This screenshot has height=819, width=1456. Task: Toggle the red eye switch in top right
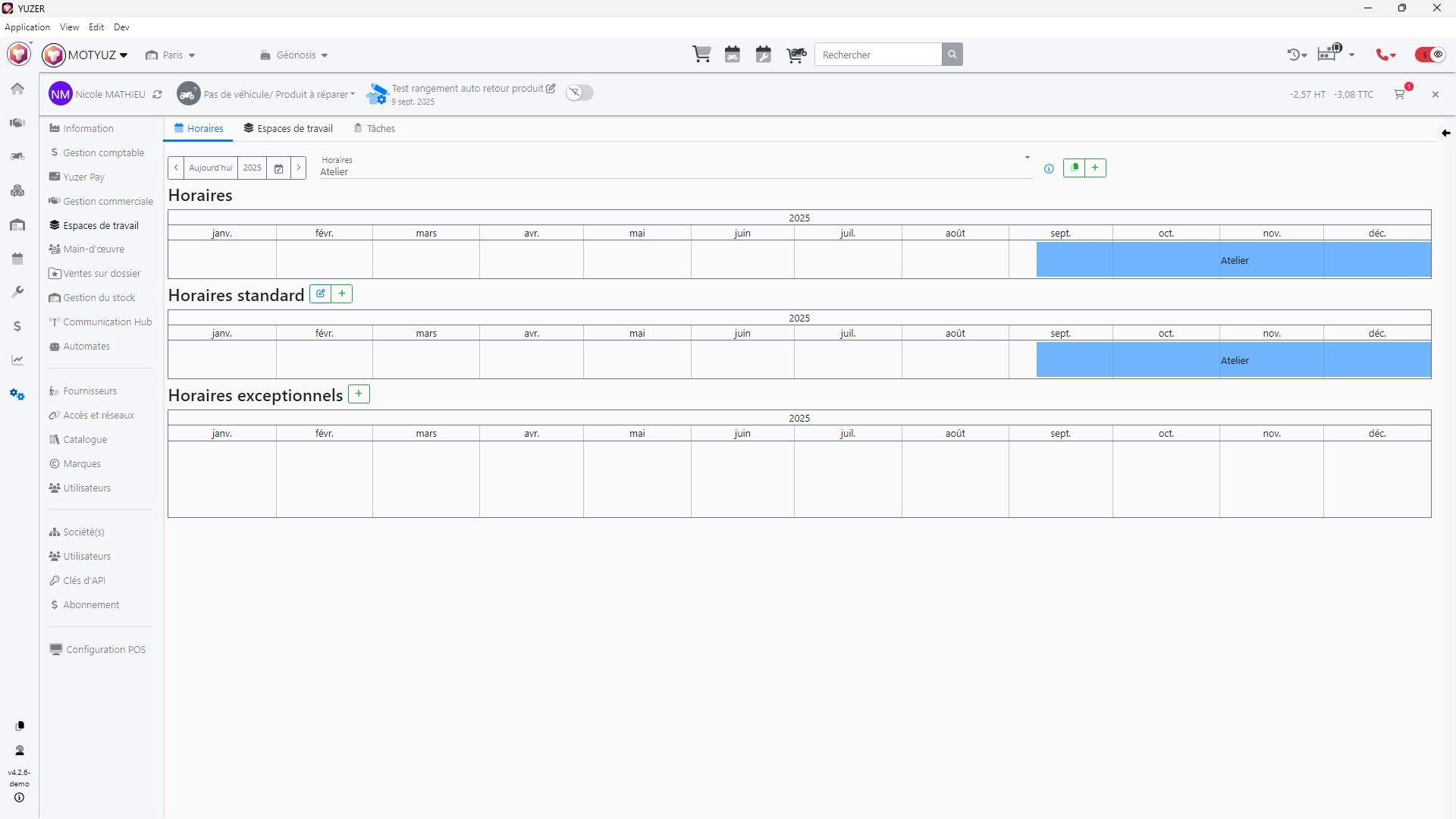(x=1430, y=55)
